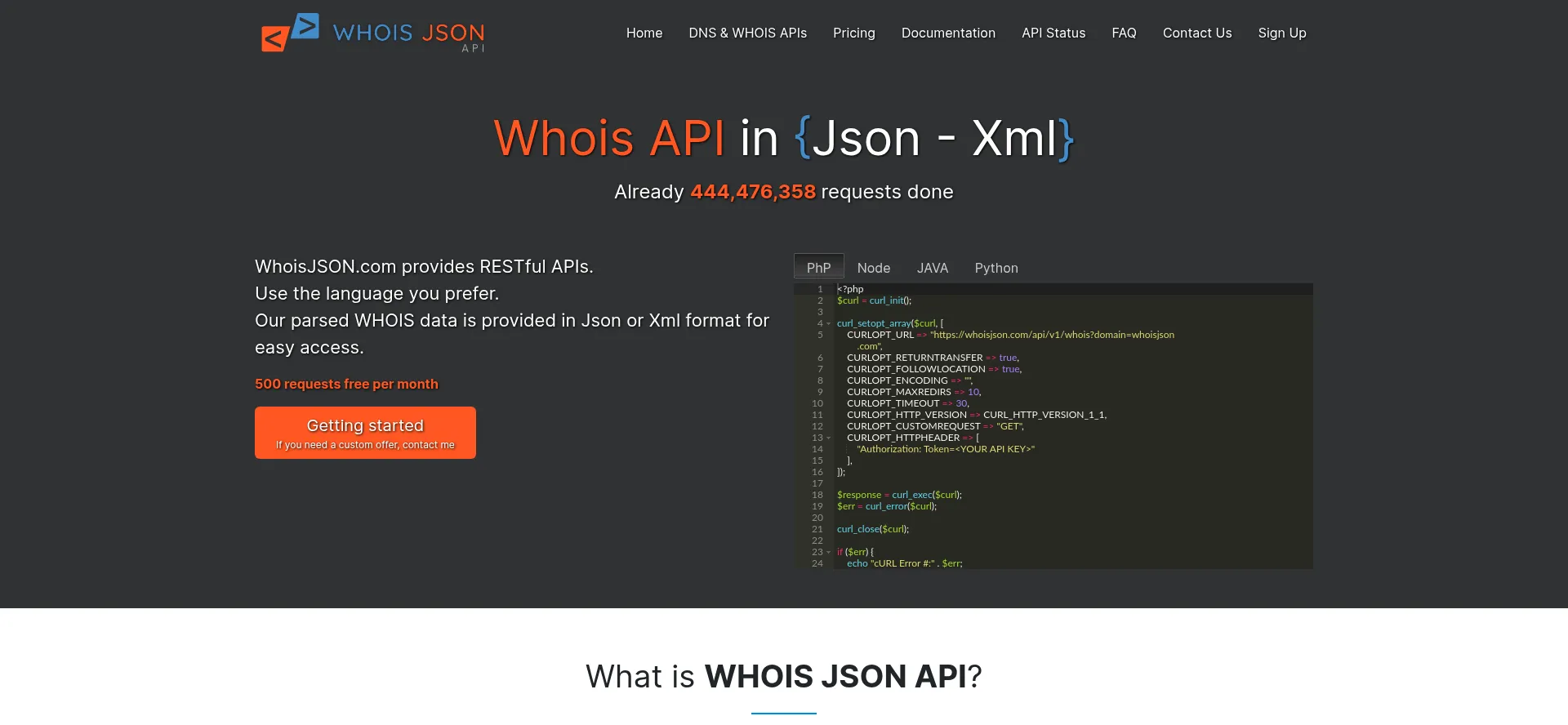1568x725 pixels.
Task: Click the 'What is WHOIS JSON API?' heading
Action: [x=784, y=676]
